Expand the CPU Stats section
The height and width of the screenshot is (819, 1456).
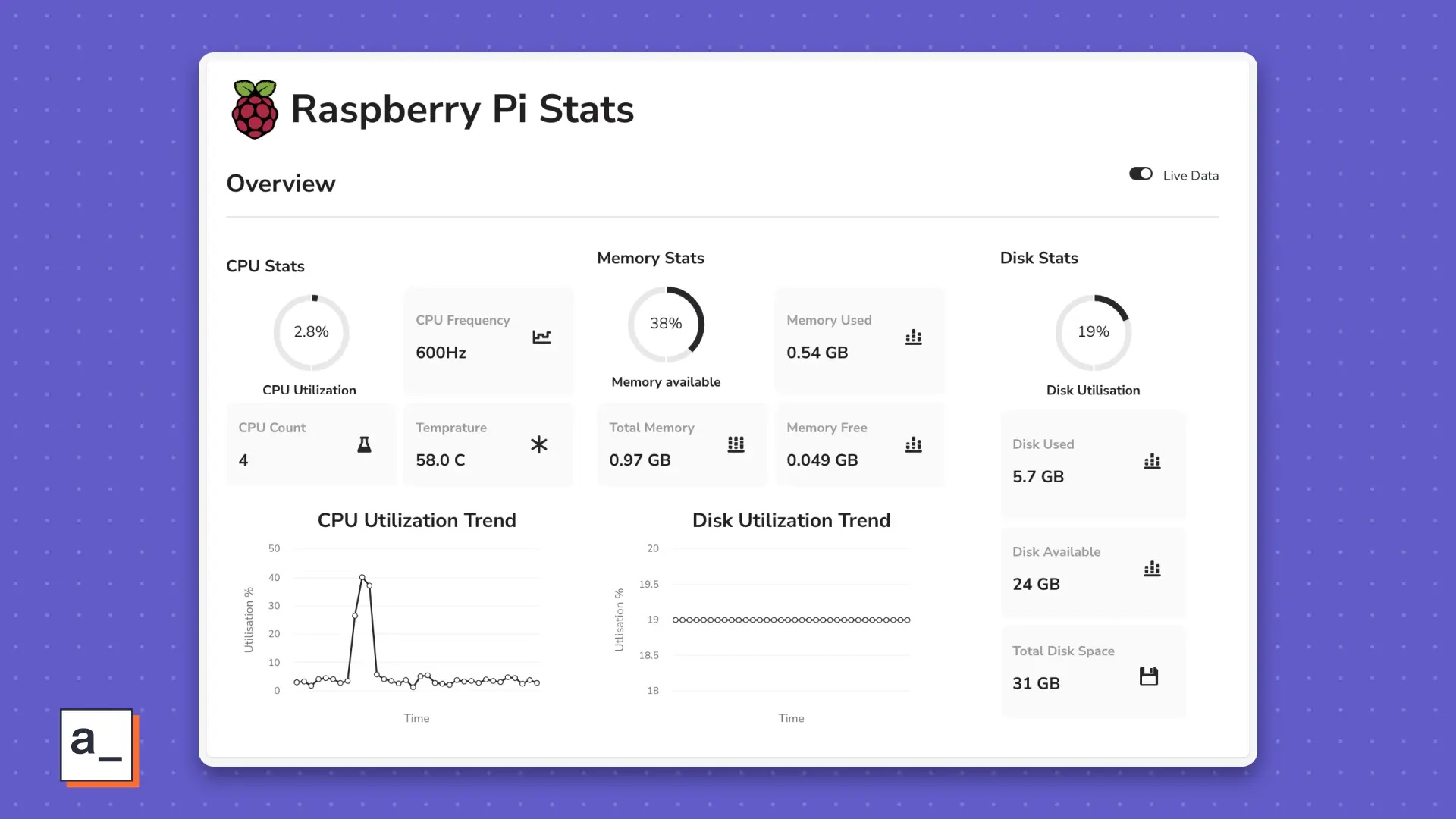(264, 265)
